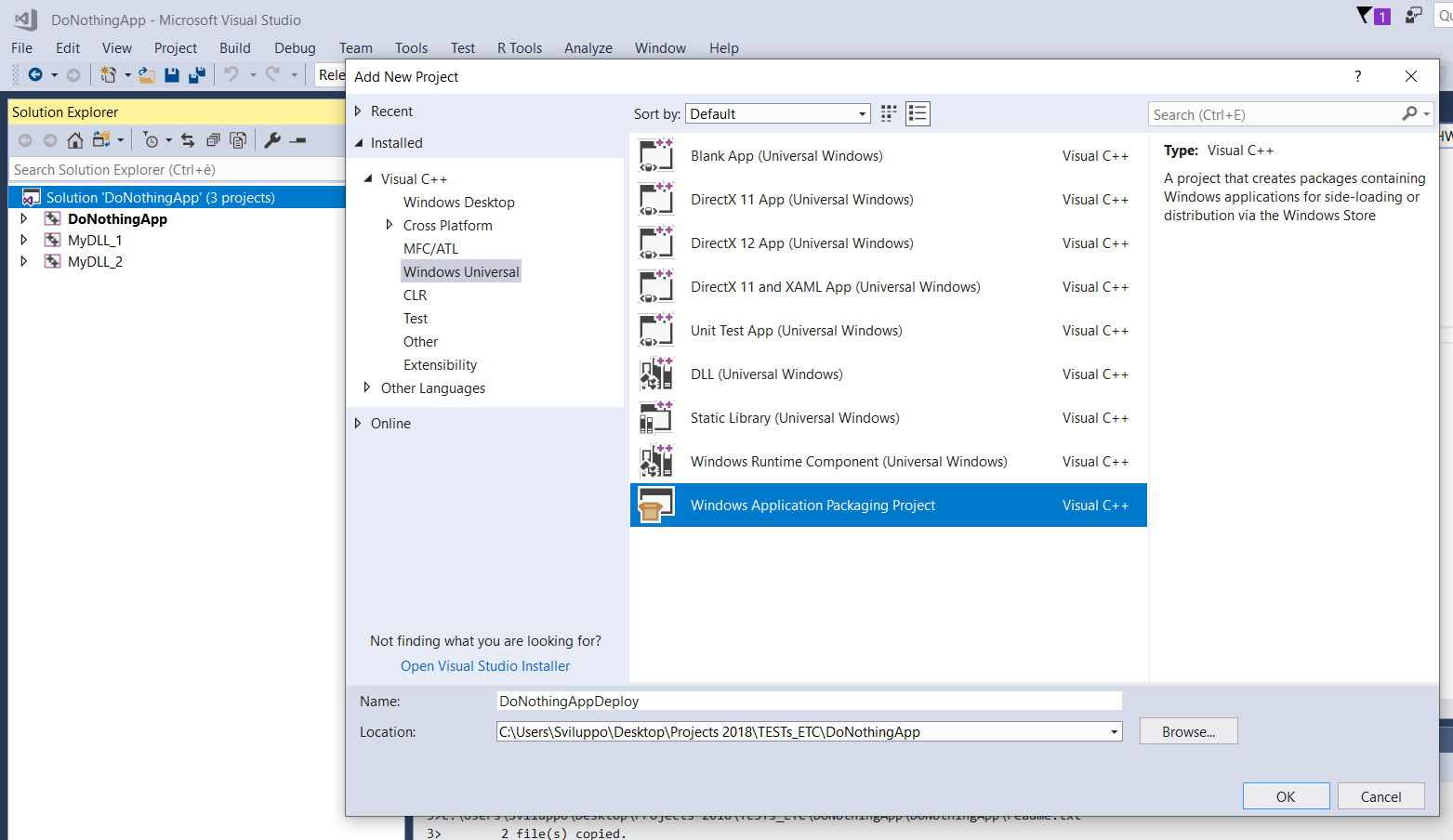The image size is (1453, 840).
Task: Expand the Other Languages node
Action: (367, 387)
